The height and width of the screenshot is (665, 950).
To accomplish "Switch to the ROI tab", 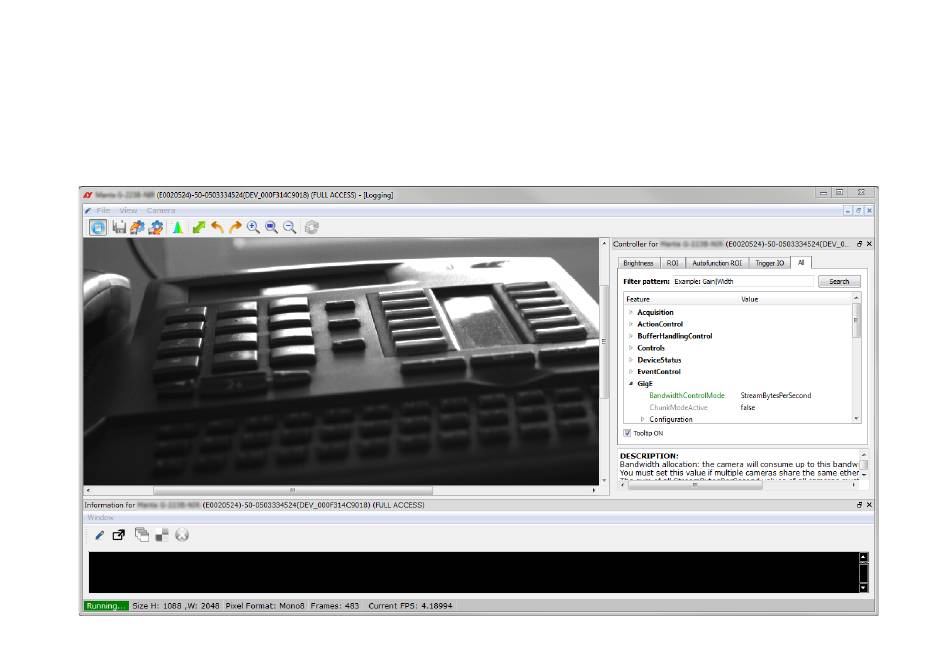I will click(673, 263).
